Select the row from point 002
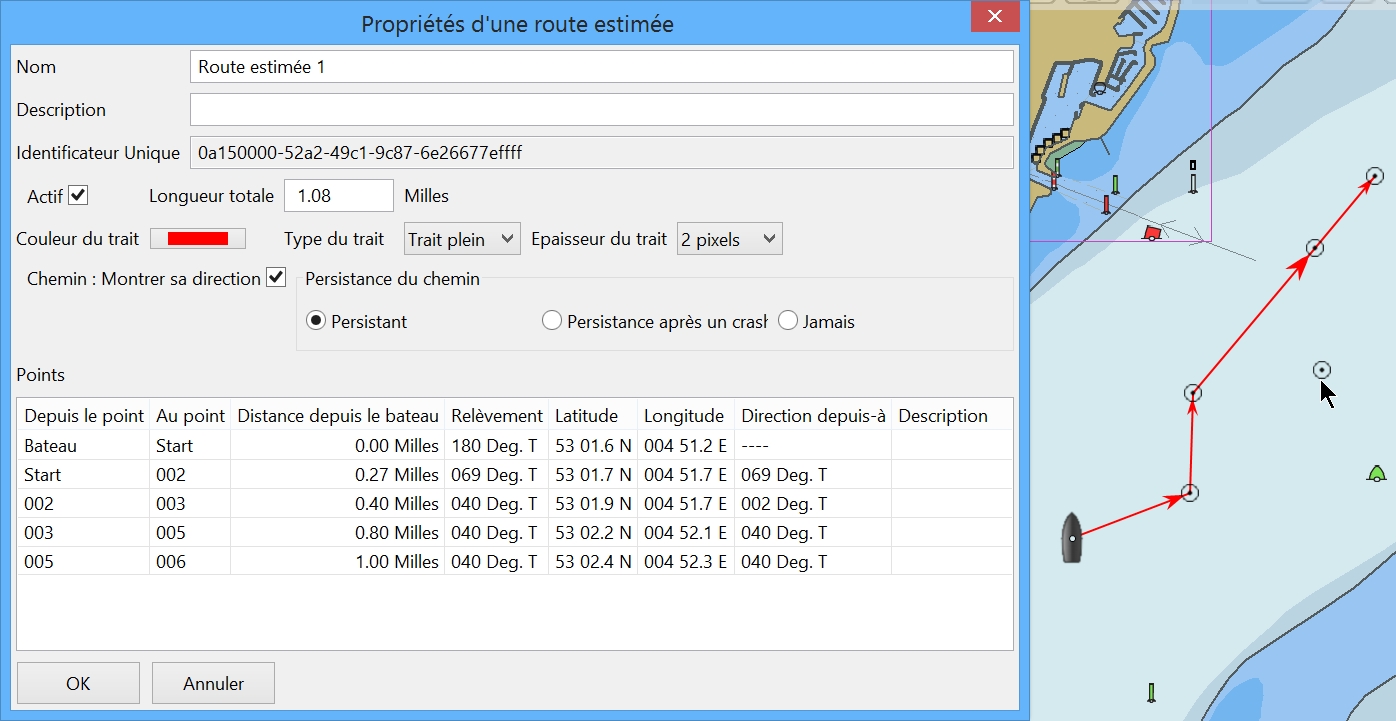The image size is (1396, 721). pos(515,503)
